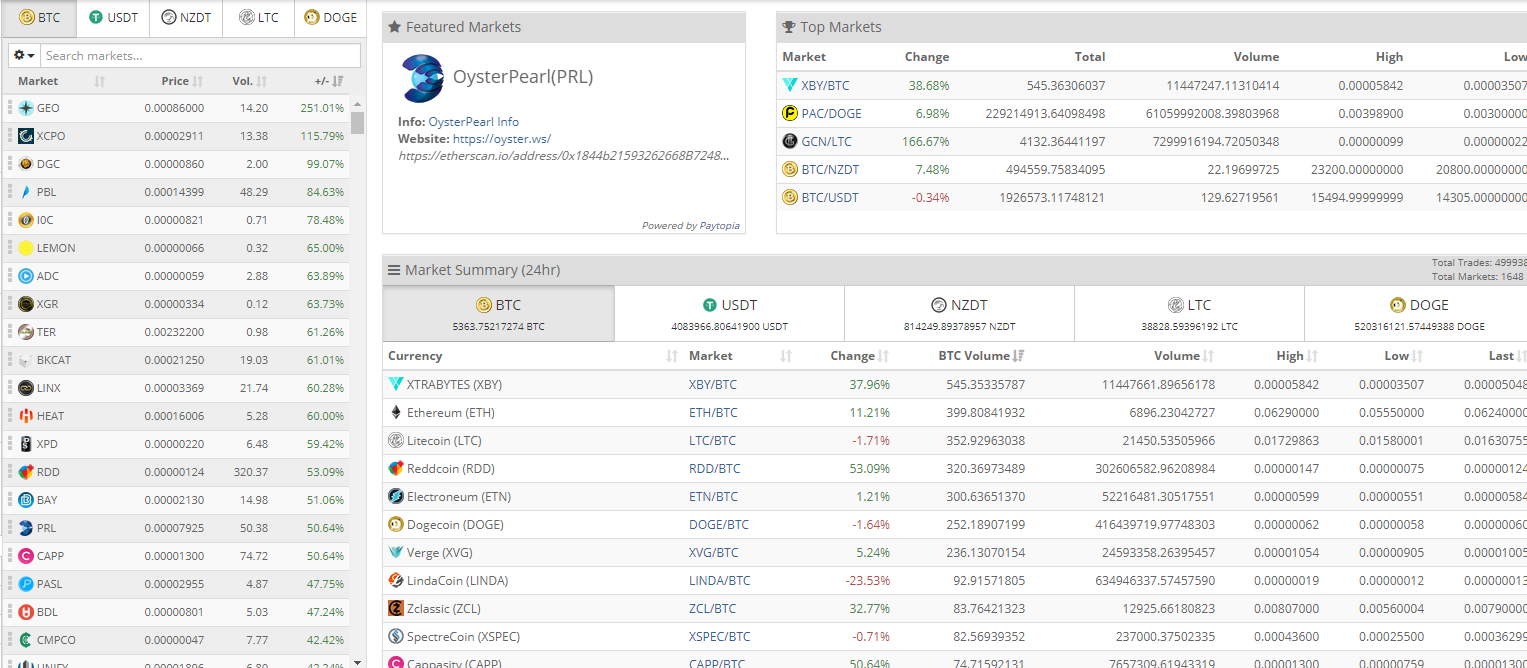Switch to the NZDT tab in the sidebar
Screen dimensions: 1527x668
tap(186, 18)
